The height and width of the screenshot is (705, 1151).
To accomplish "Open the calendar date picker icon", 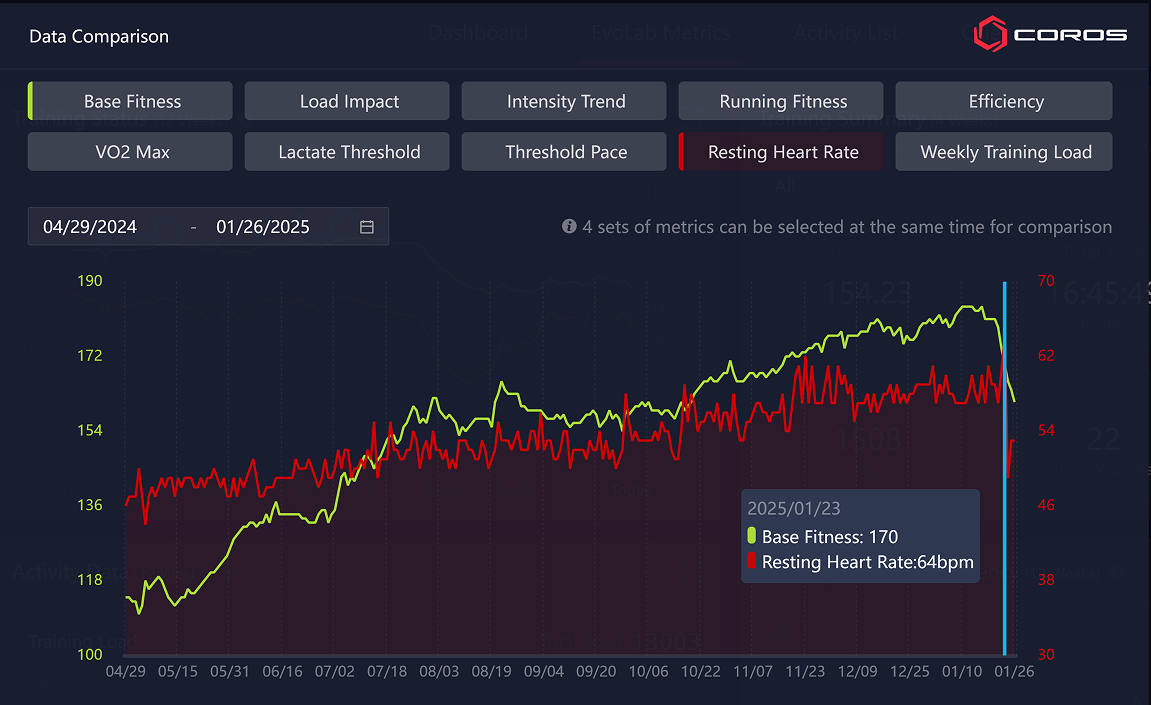I will point(367,227).
